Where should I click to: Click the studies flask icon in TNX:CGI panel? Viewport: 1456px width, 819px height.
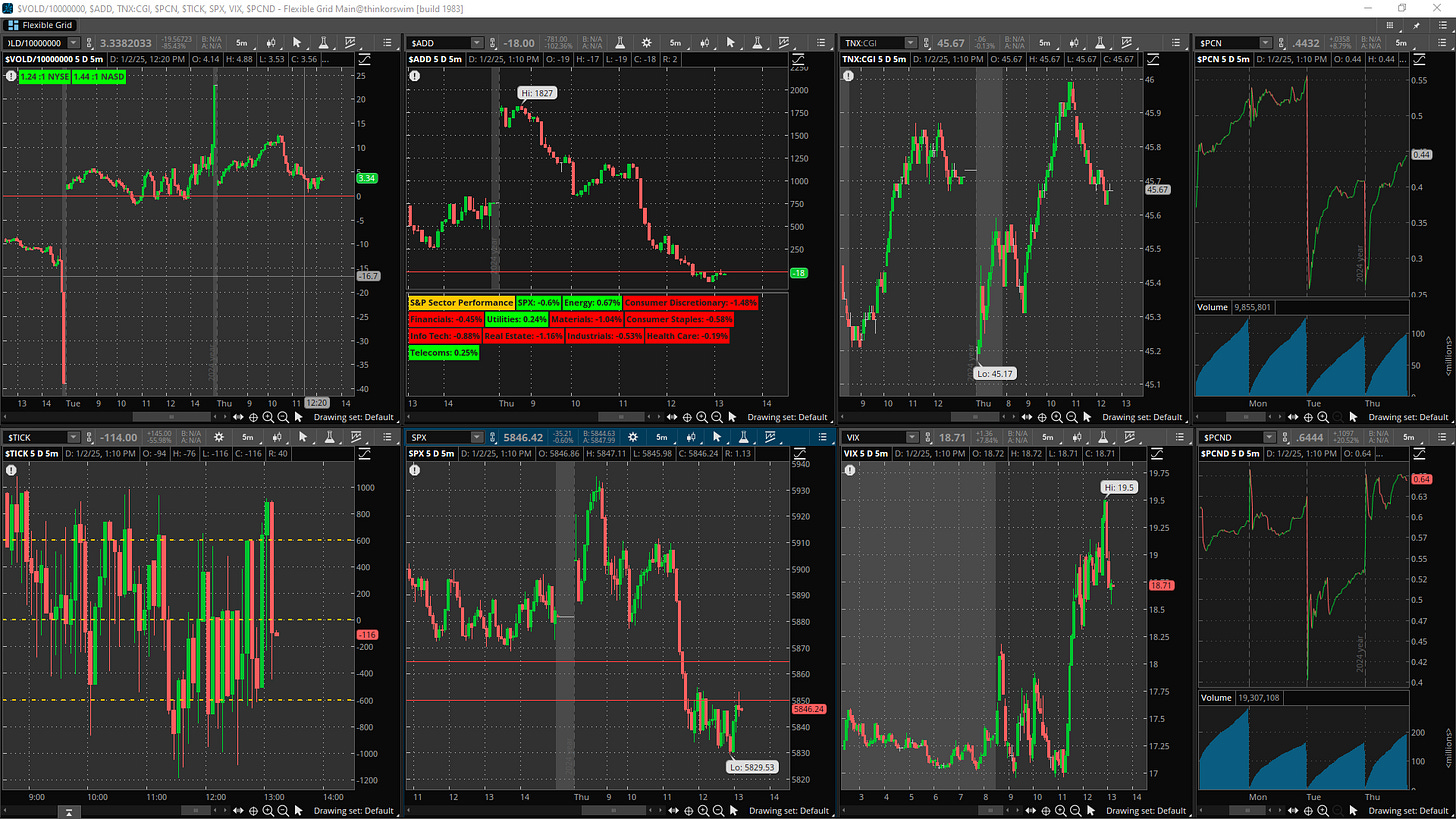point(1097,43)
